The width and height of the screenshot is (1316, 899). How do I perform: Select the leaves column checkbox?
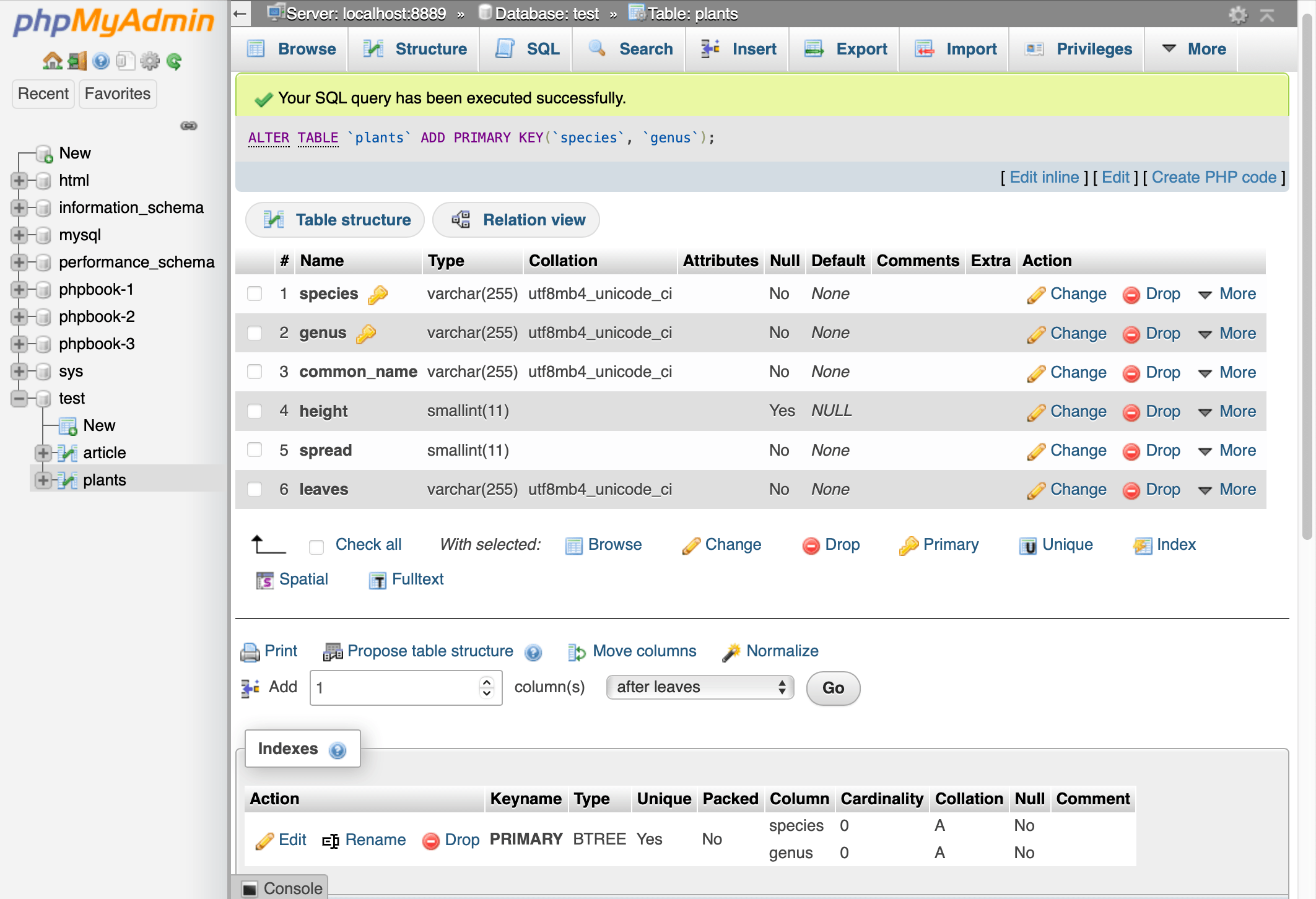click(255, 489)
